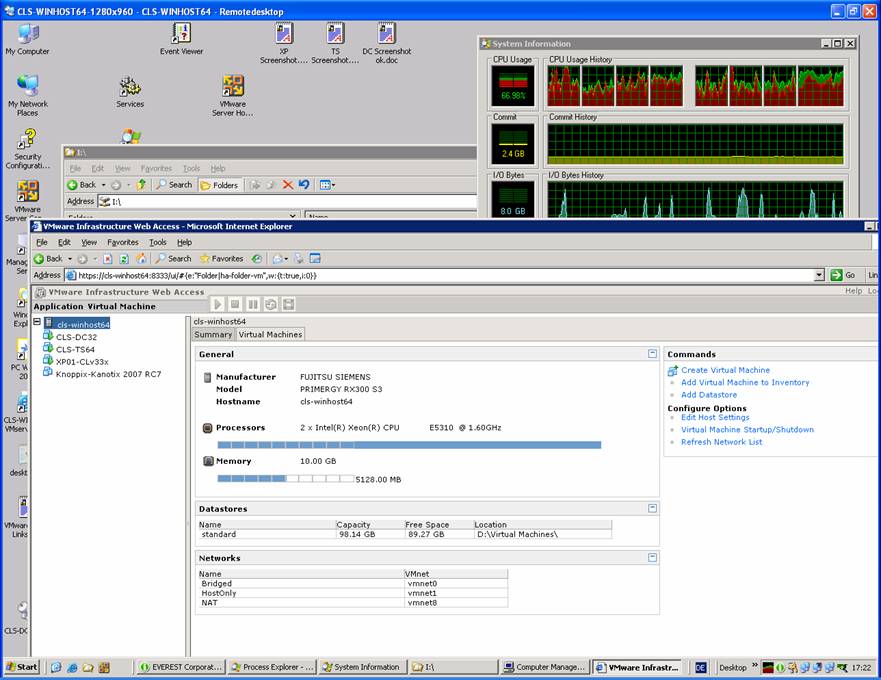Click the Power Off stop button
Image resolution: width=881 pixels, height=680 pixels.
click(235, 304)
